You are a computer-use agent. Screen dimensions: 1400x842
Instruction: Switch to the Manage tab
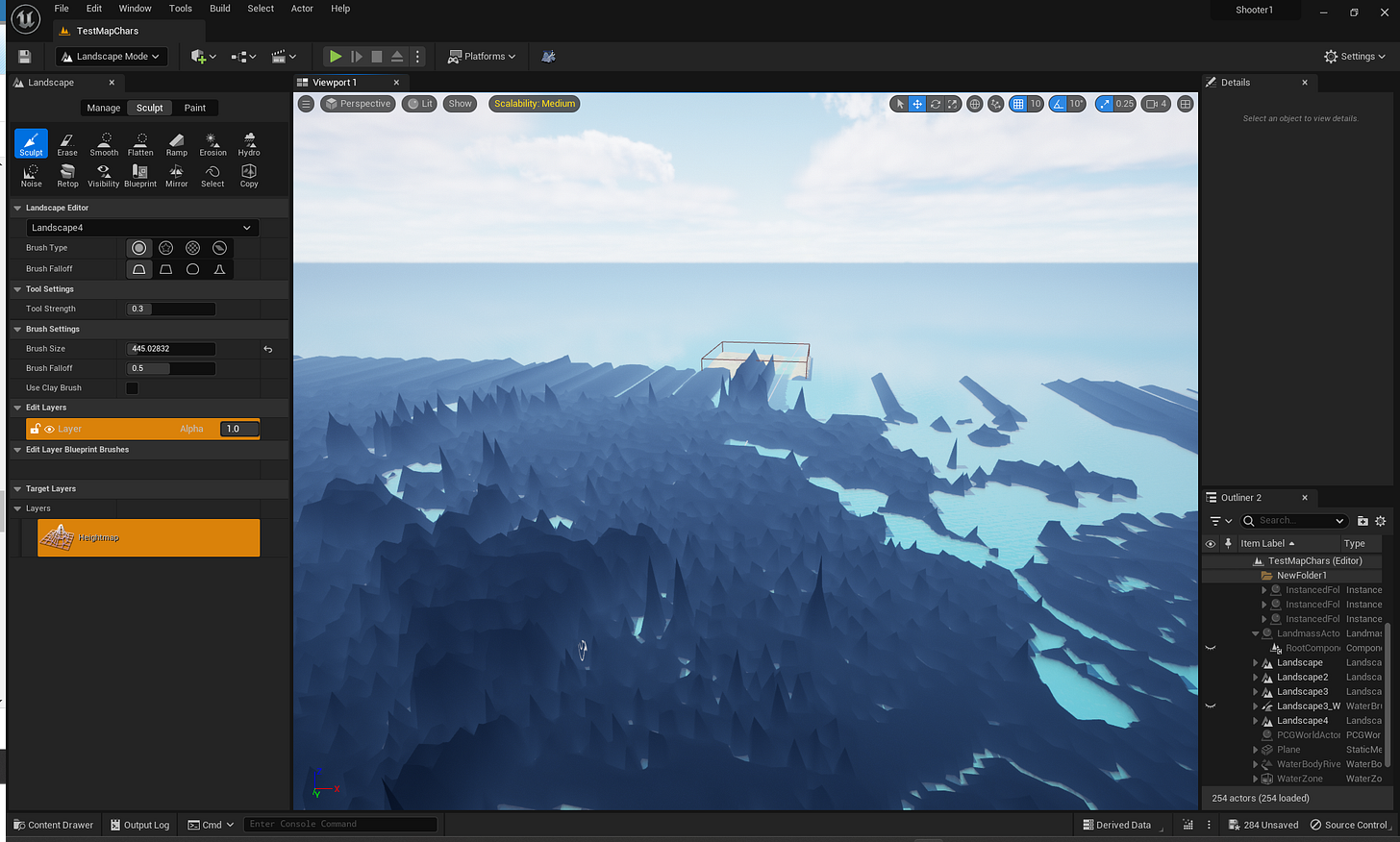pos(104,109)
